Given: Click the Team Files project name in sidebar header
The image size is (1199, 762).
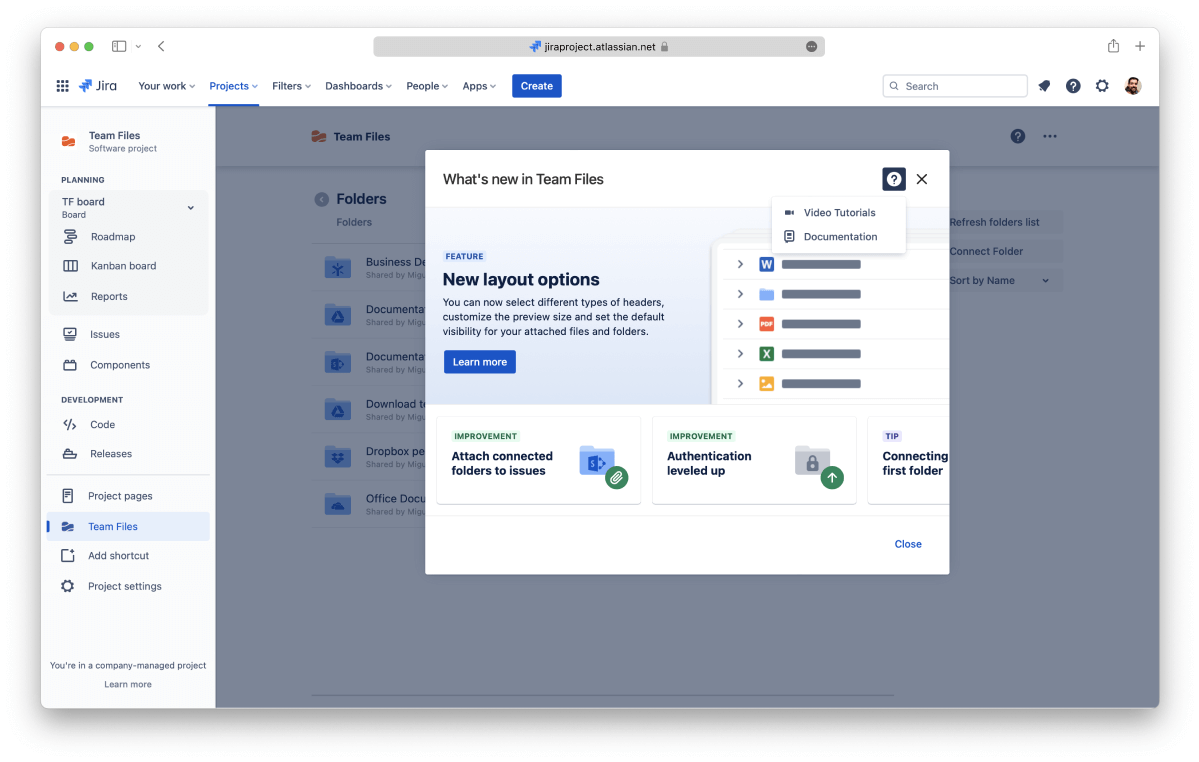Looking at the screenshot, I should click(114, 136).
